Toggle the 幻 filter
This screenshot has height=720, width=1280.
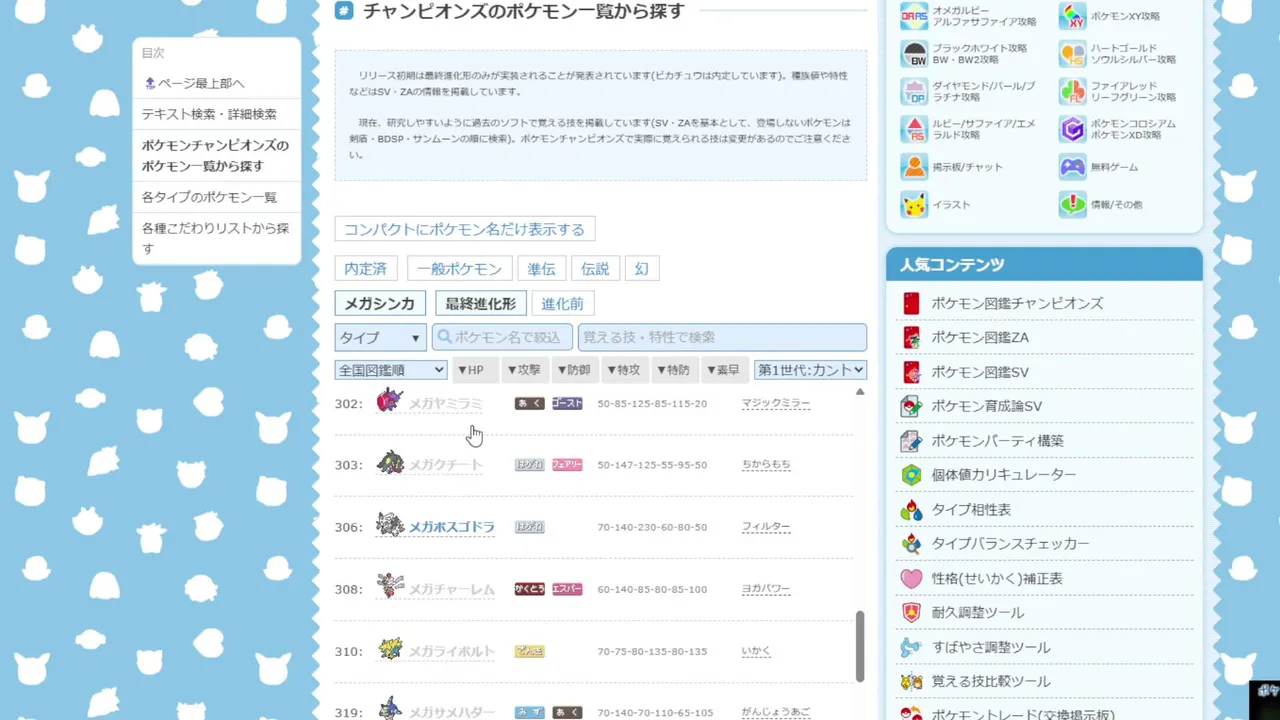pos(642,269)
